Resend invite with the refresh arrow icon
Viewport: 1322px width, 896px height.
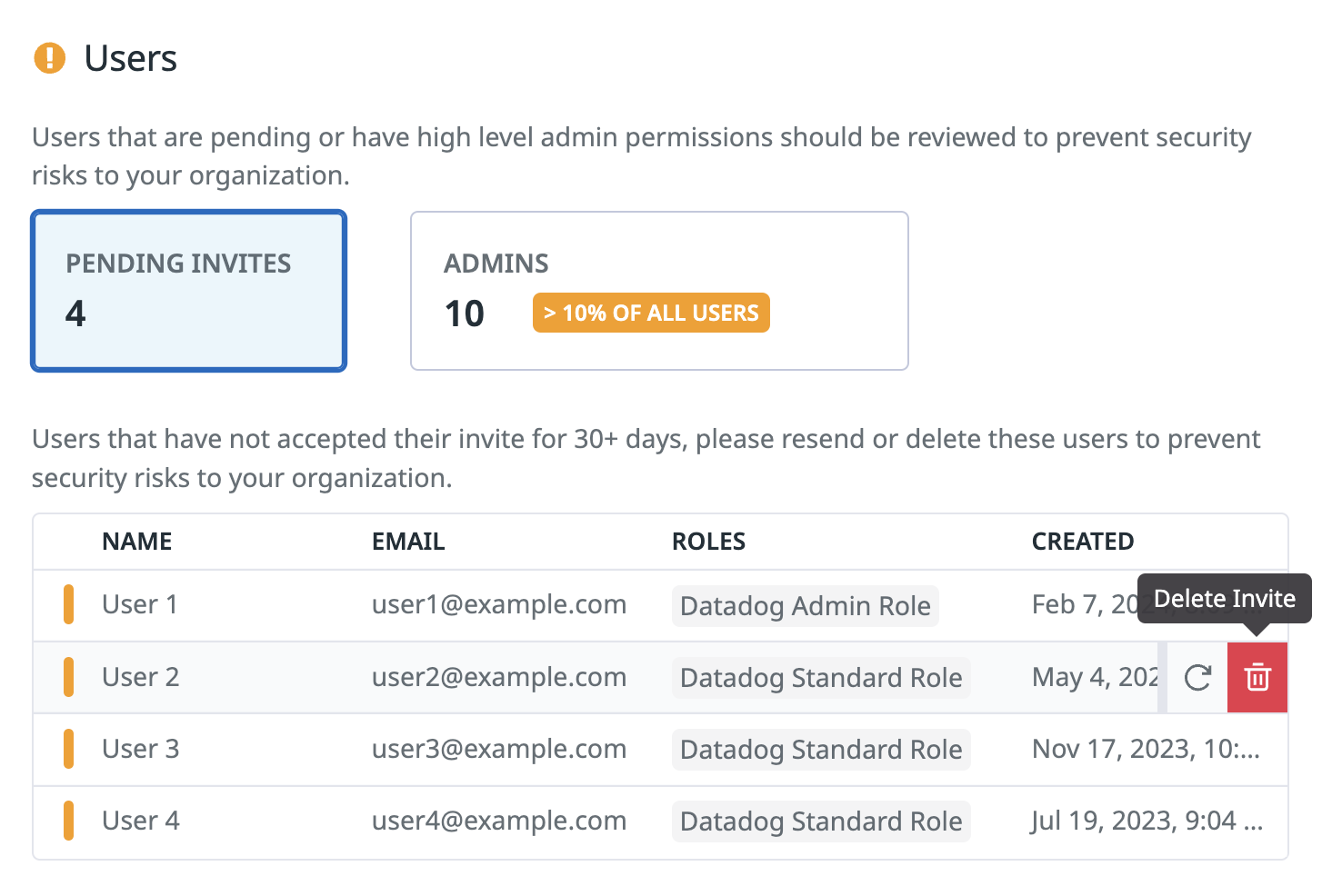[1197, 677]
